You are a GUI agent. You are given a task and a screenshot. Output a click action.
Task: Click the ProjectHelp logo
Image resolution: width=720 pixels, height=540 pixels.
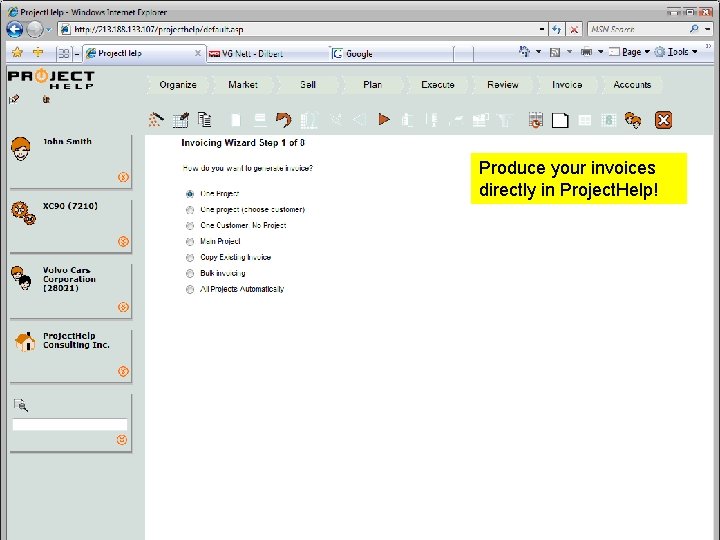(51, 79)
